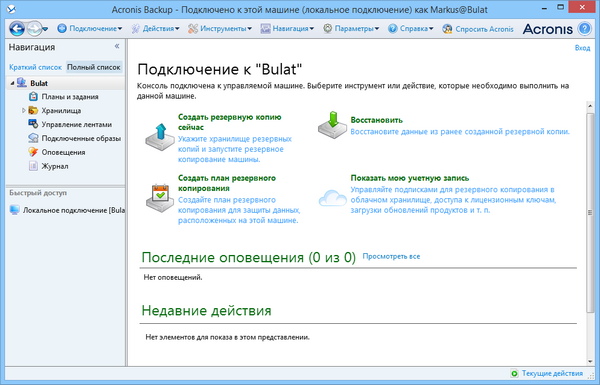
Task: Click the Forward arrow navigation button
Action: point(34,29)
